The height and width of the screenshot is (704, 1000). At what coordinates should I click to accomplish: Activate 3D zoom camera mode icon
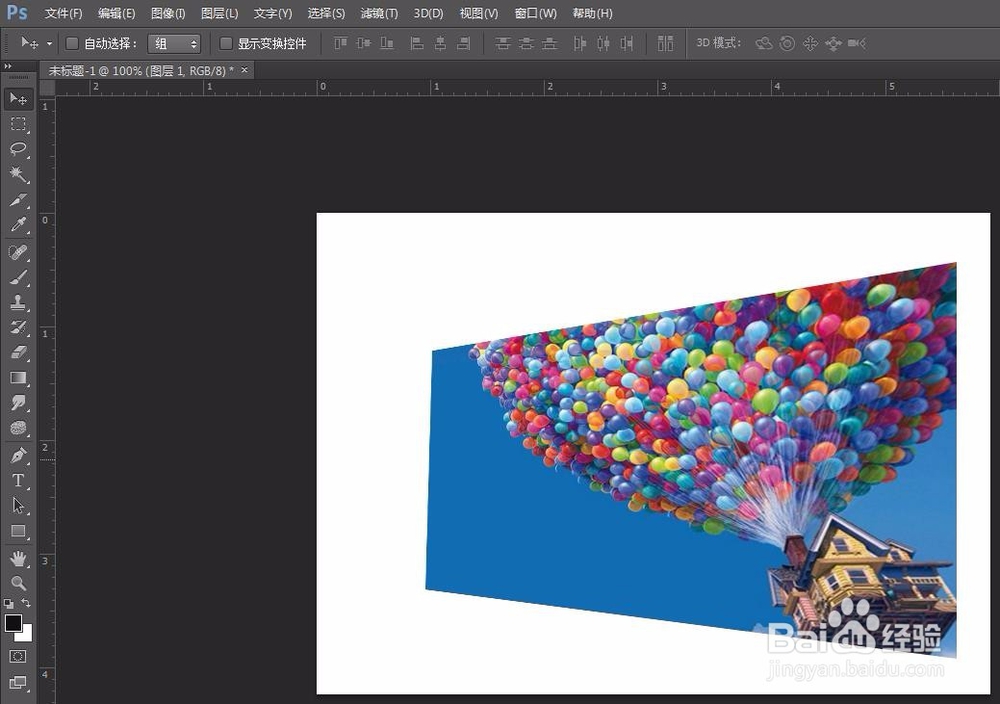coord(857,43)
